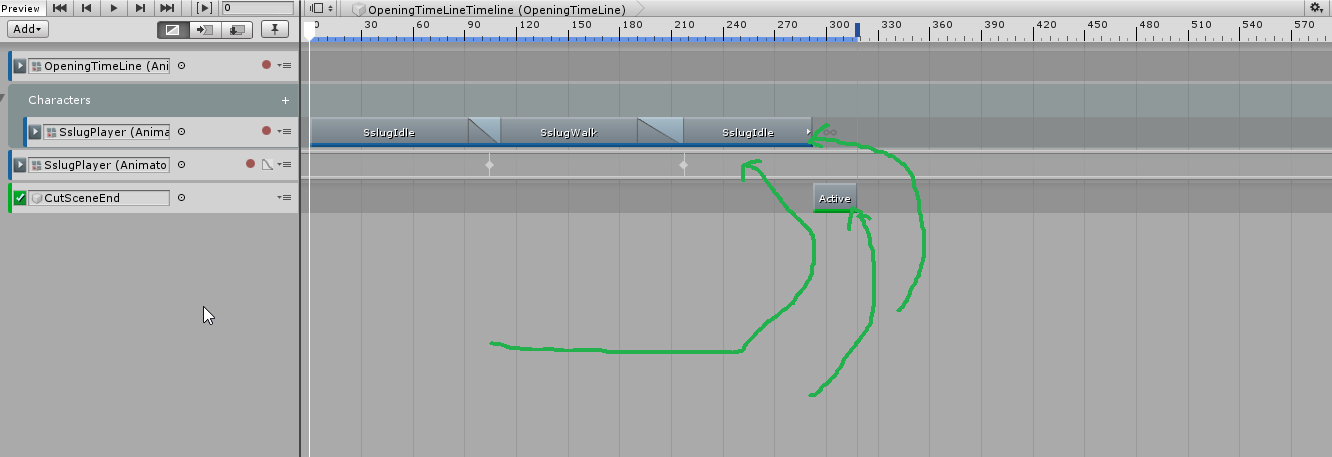Open the timeline settings gear menu
The width and height of the screenshot is (1332, 457).
click(1316, 8)
